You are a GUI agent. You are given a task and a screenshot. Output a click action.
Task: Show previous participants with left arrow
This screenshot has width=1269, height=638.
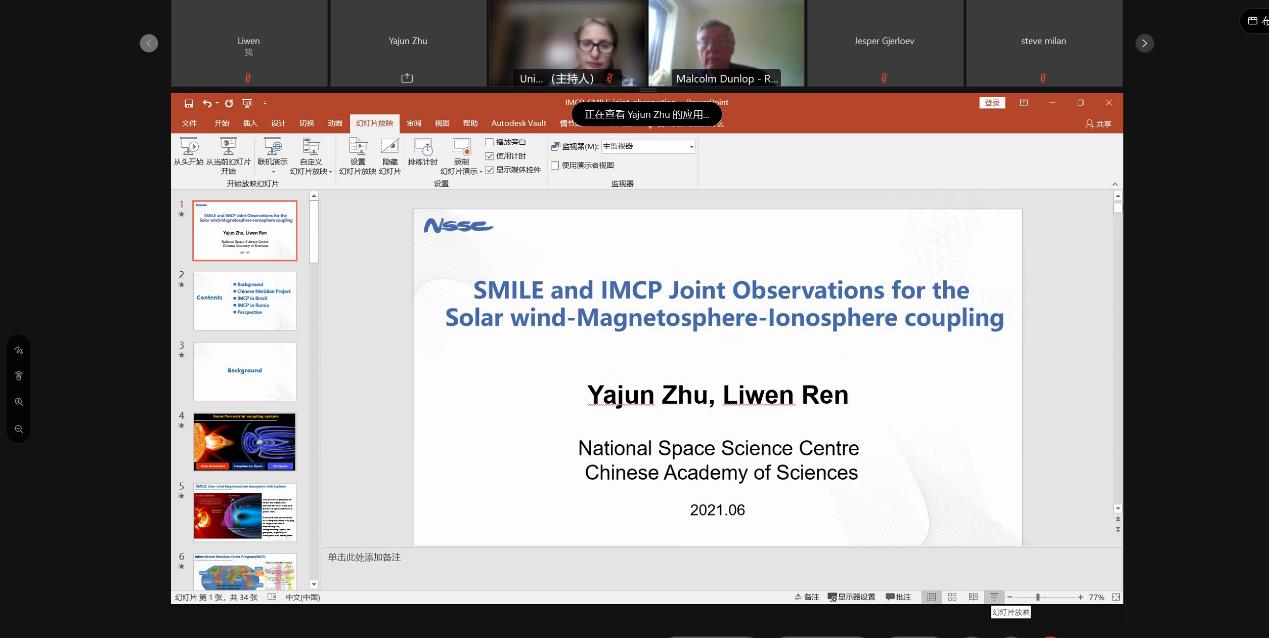(149, 43)
